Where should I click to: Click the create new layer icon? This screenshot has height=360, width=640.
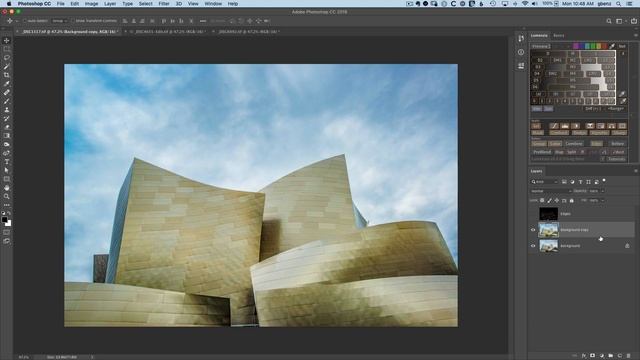point(620,356)
